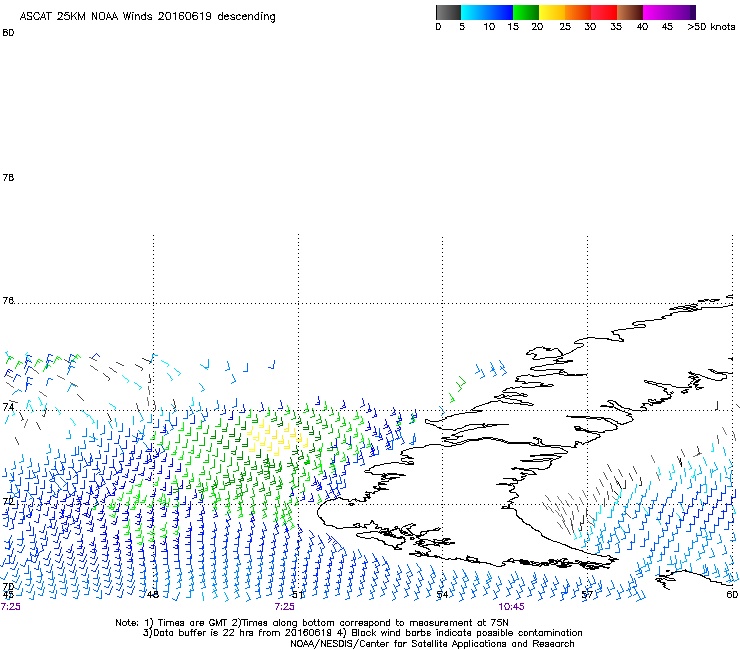Click the title text "ASCAT 25KM NOAA Winds 20160619 descending"
Image resolution: width=740 pixels, height=650 pixels.
point(147,16)
